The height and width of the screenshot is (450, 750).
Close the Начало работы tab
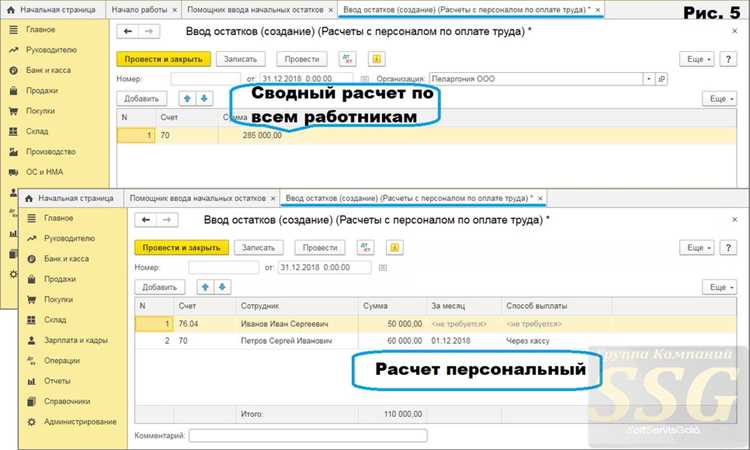[175, 10]
